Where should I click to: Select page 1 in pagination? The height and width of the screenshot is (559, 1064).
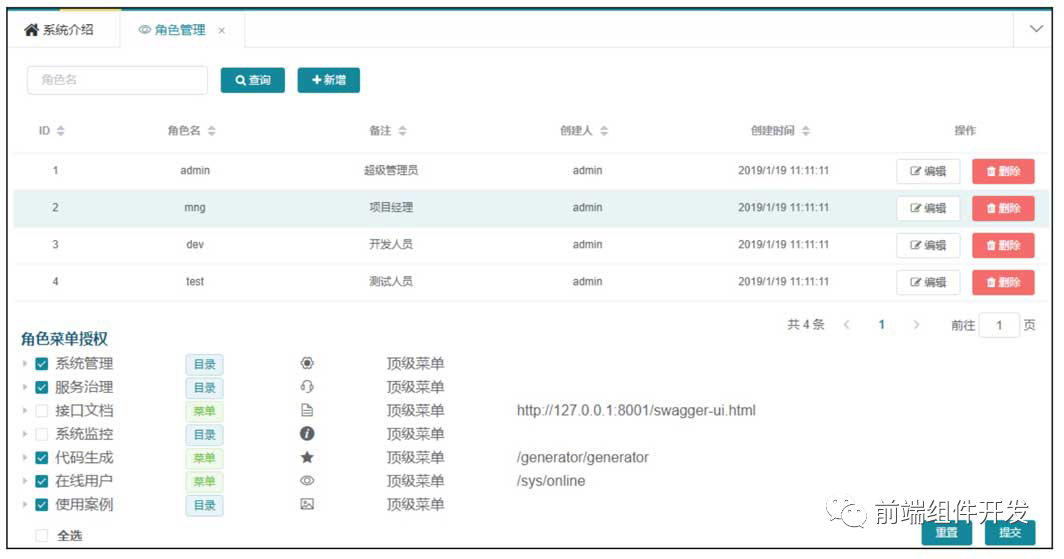tap(881, 325)
